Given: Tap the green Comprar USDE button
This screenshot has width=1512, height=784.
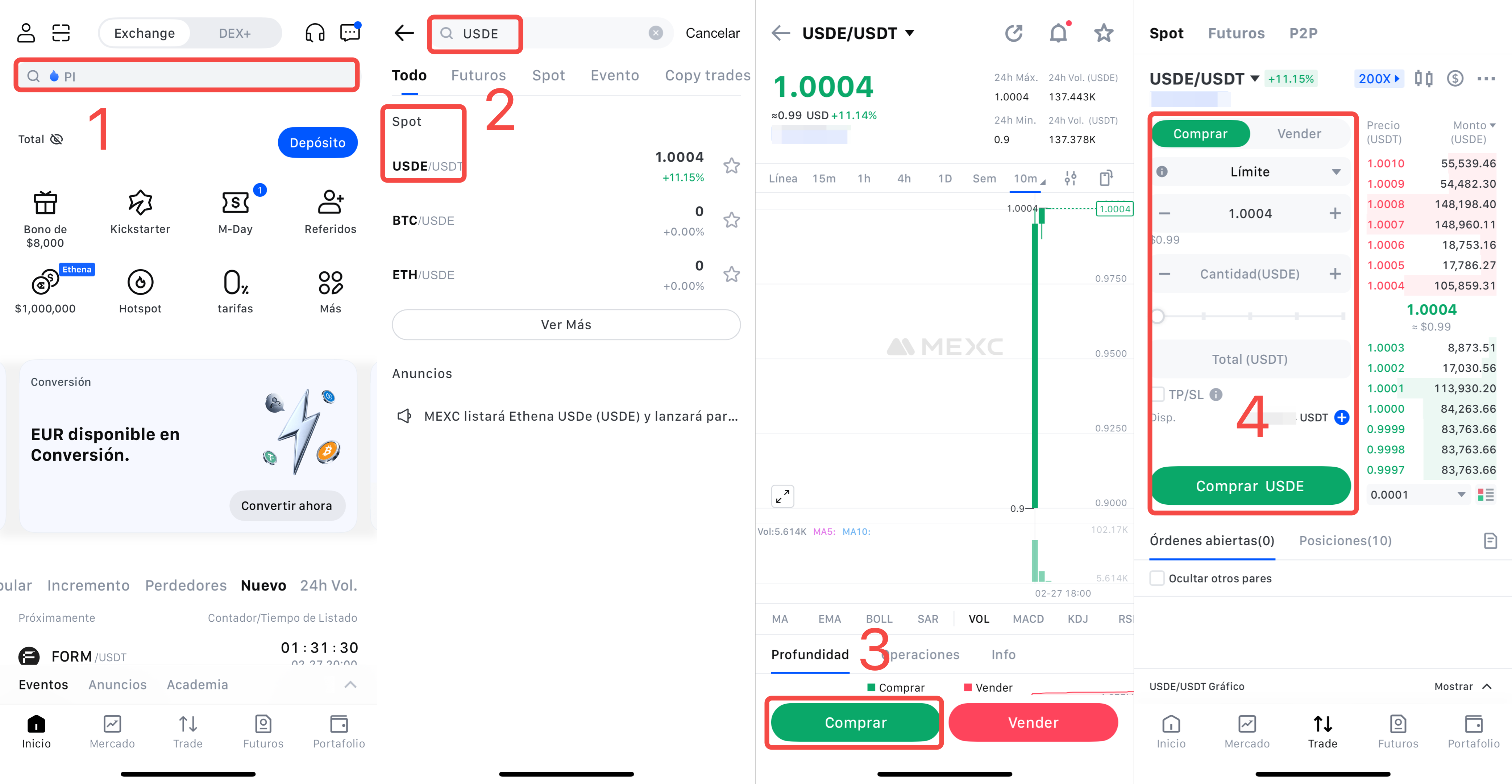Looking at the screenshot, I should (x=1250, y=486).
